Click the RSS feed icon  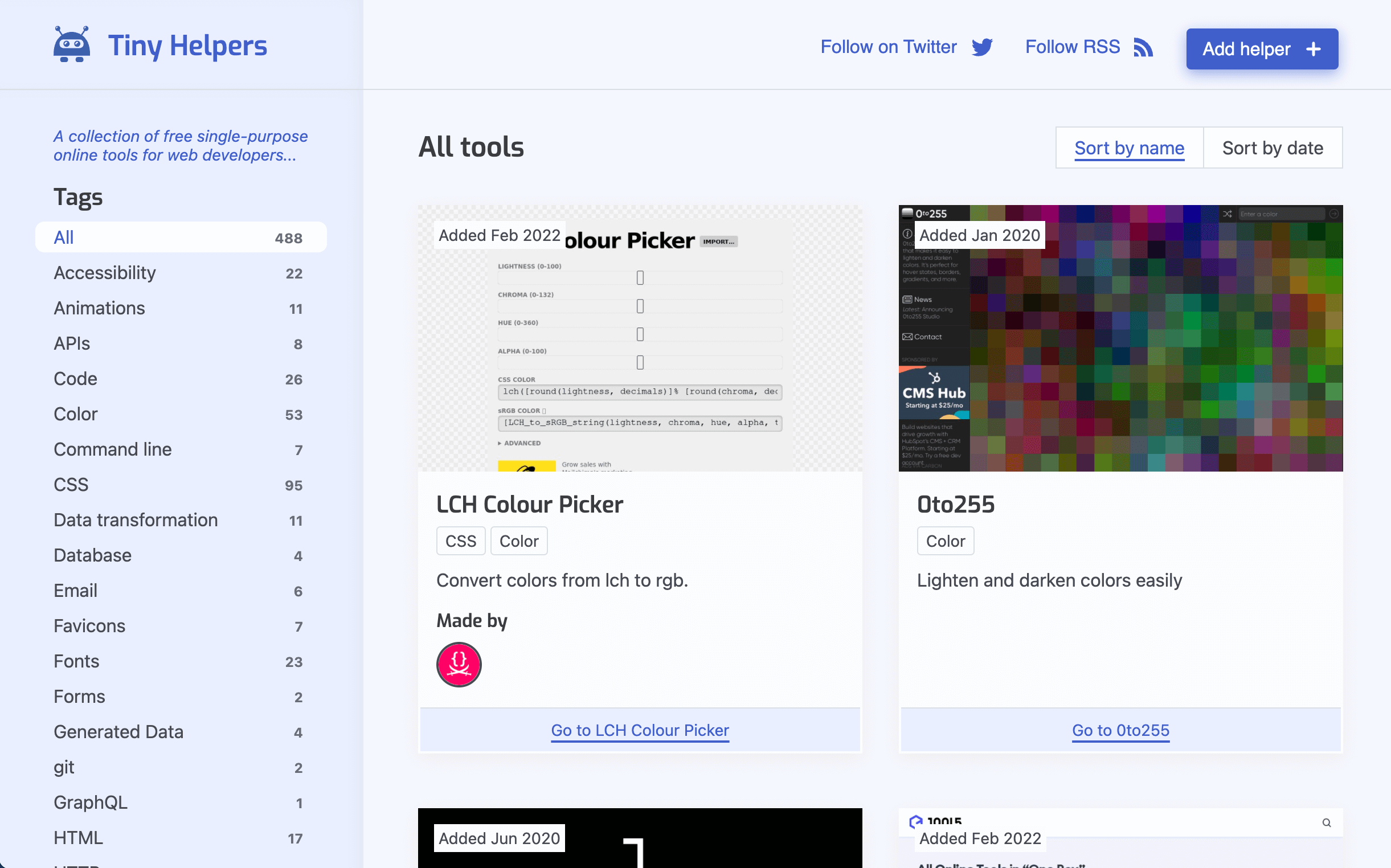(1143, 47)
